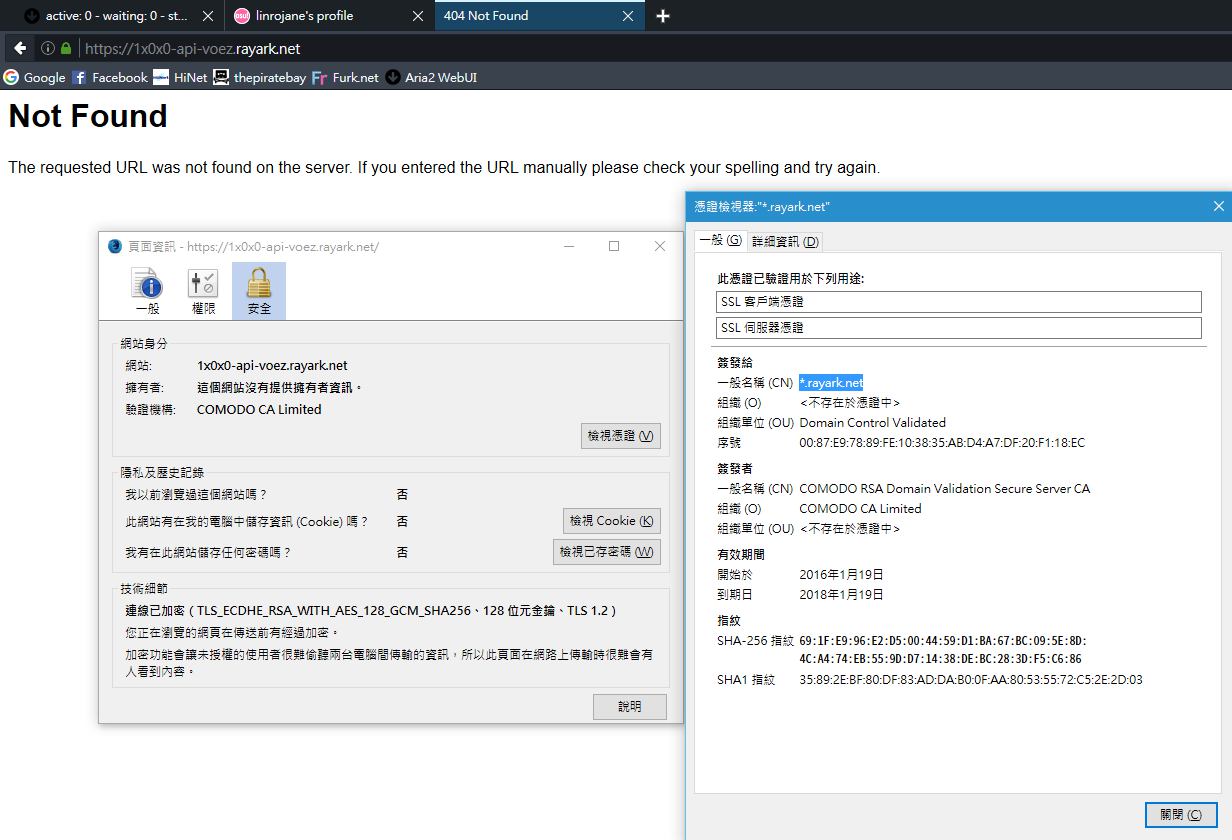Viewport: 1232px width, 840px height.
Task: Switch to 詳細資訊 tab in certificate viewer
Action: click(x=785, y=241)
